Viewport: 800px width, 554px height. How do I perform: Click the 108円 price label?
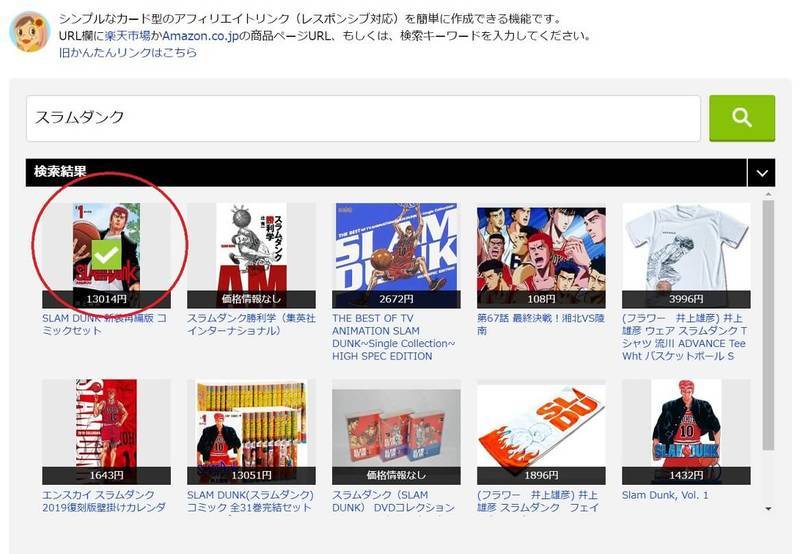(x=541, y=299)
